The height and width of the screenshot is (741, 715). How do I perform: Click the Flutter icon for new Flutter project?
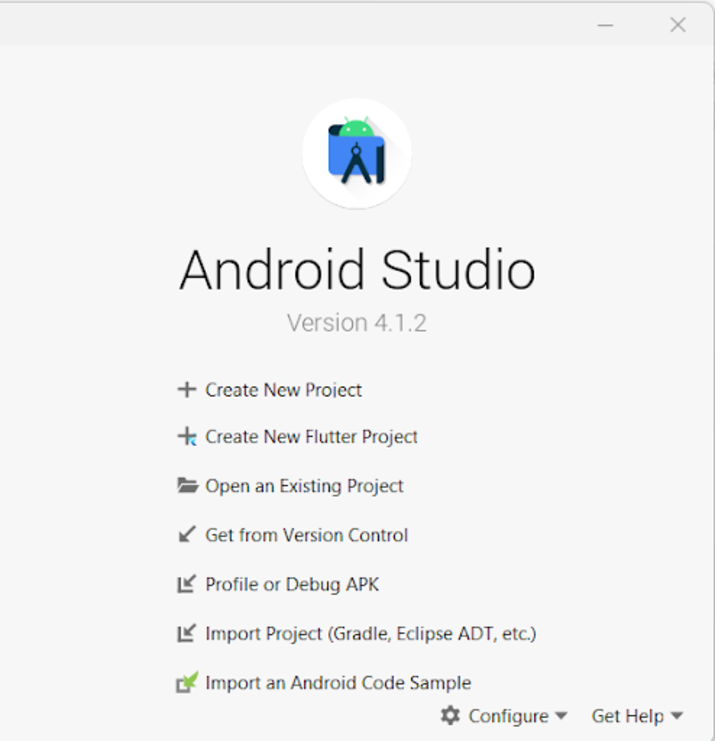tap(186, 437)
